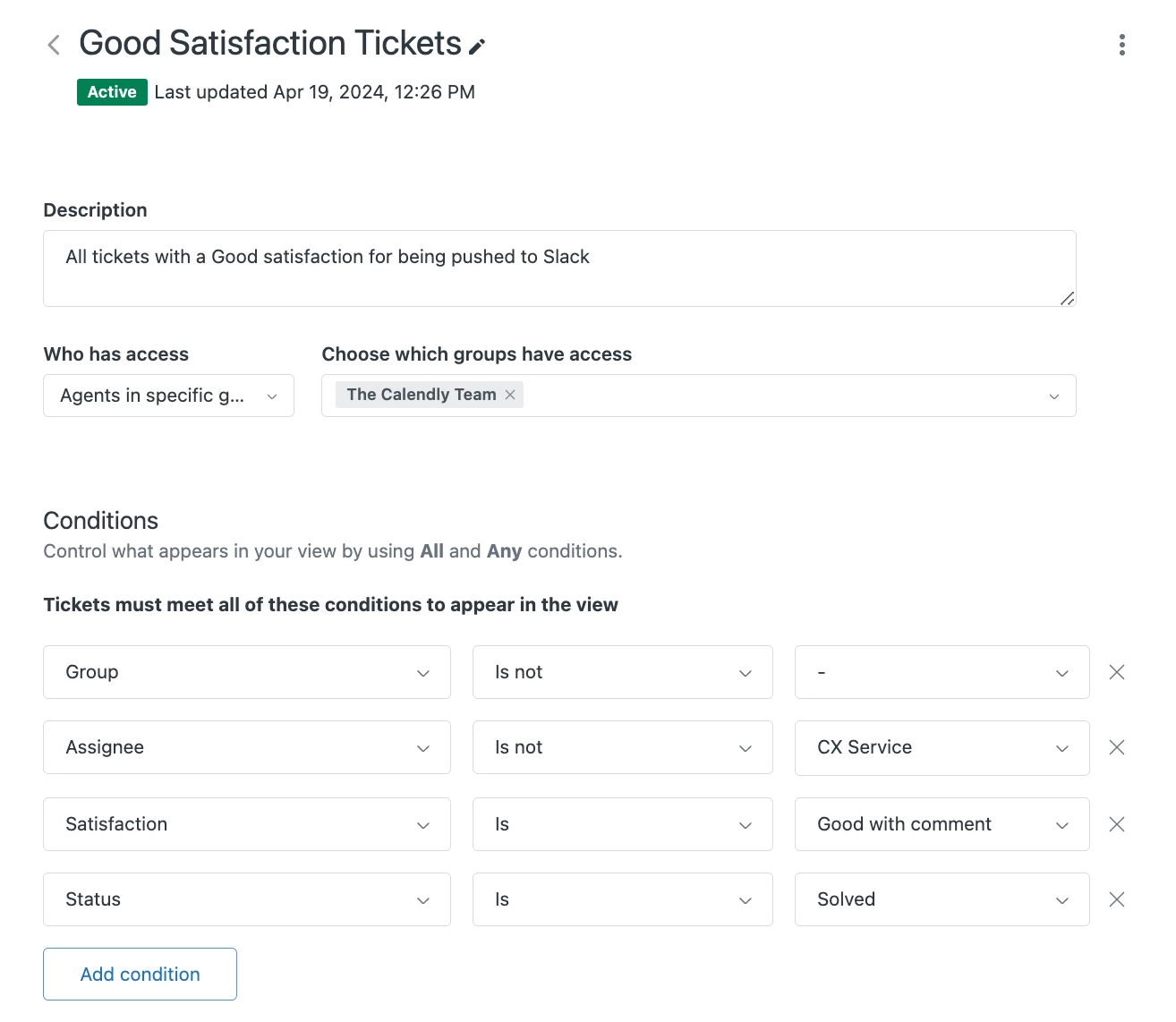Expand the groups access selector
The width and height of the screenshot is (1176, 1022).
(1053, 396)
